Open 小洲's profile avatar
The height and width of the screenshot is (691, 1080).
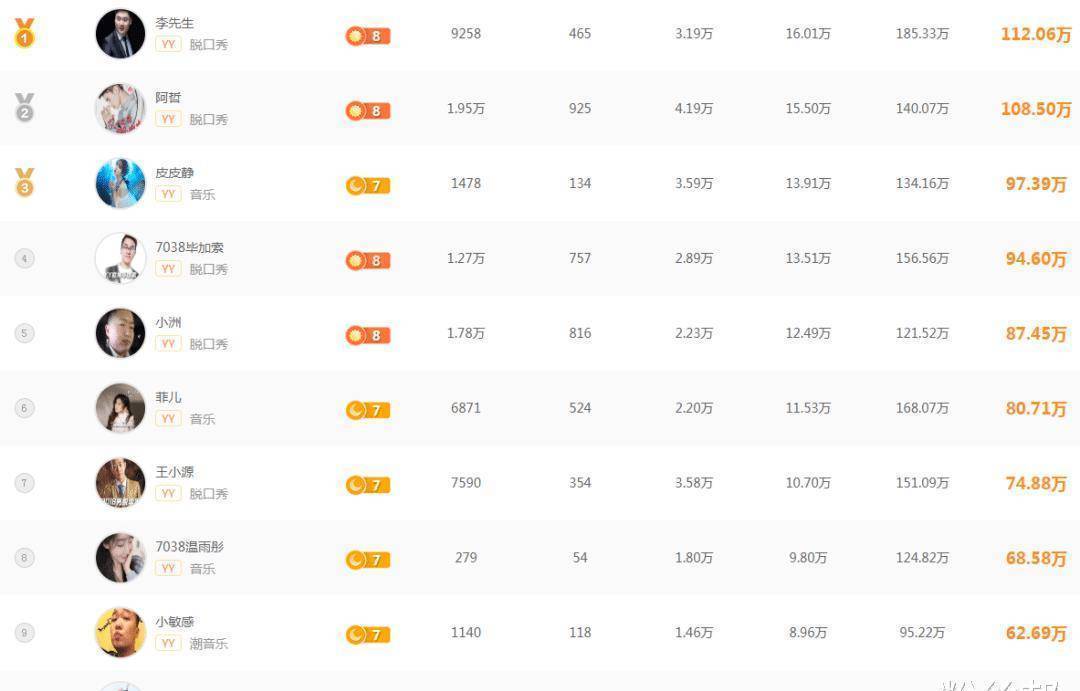(120, 333)
